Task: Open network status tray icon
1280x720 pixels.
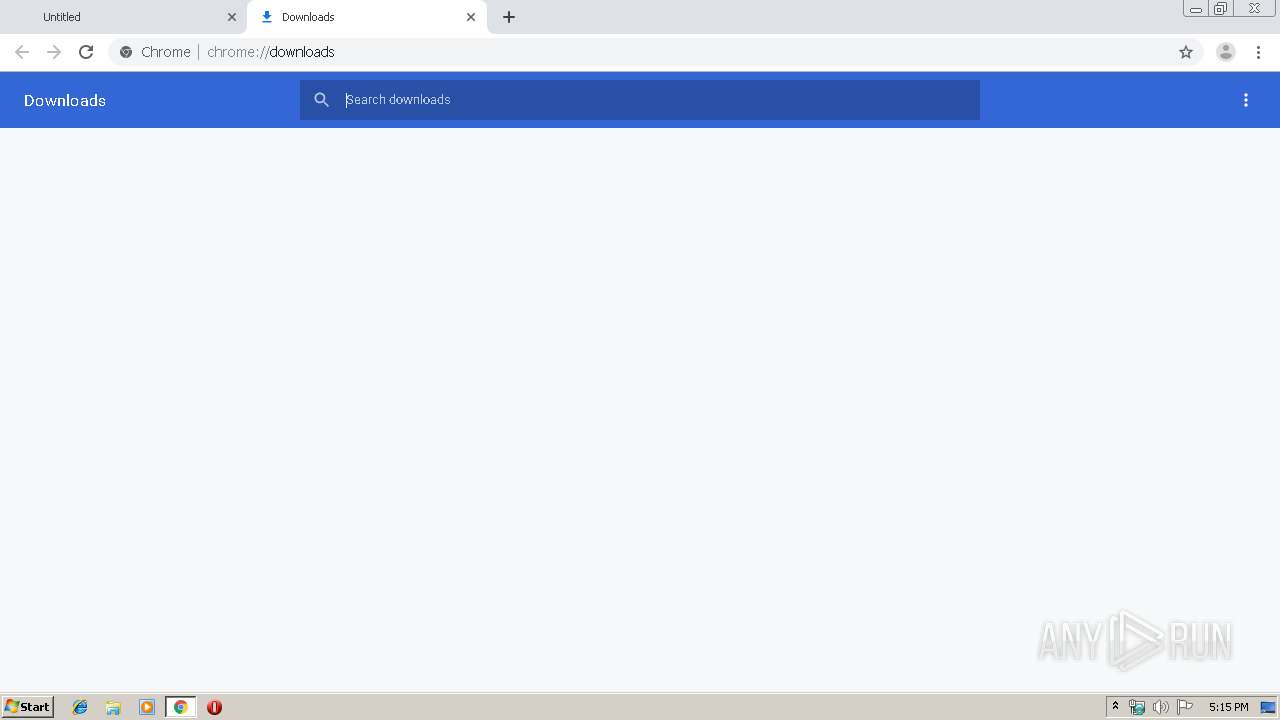Action: (1137, 707)
